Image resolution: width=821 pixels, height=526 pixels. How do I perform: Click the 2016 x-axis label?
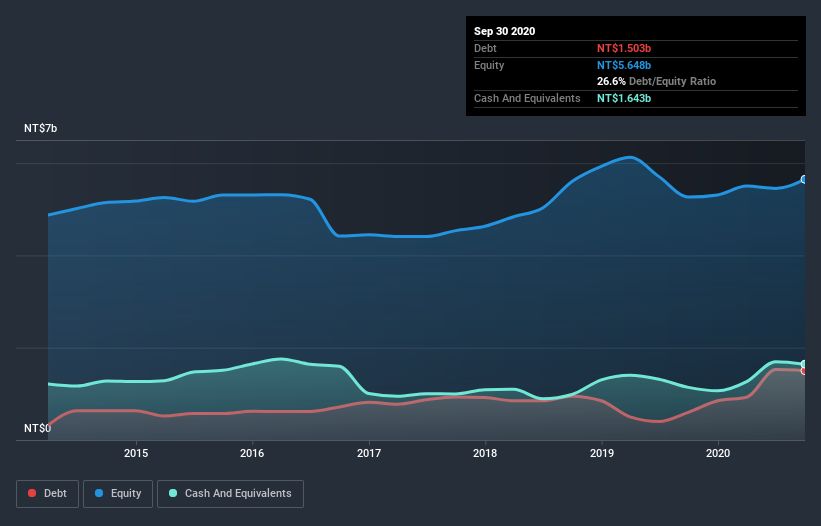[252, 453]
